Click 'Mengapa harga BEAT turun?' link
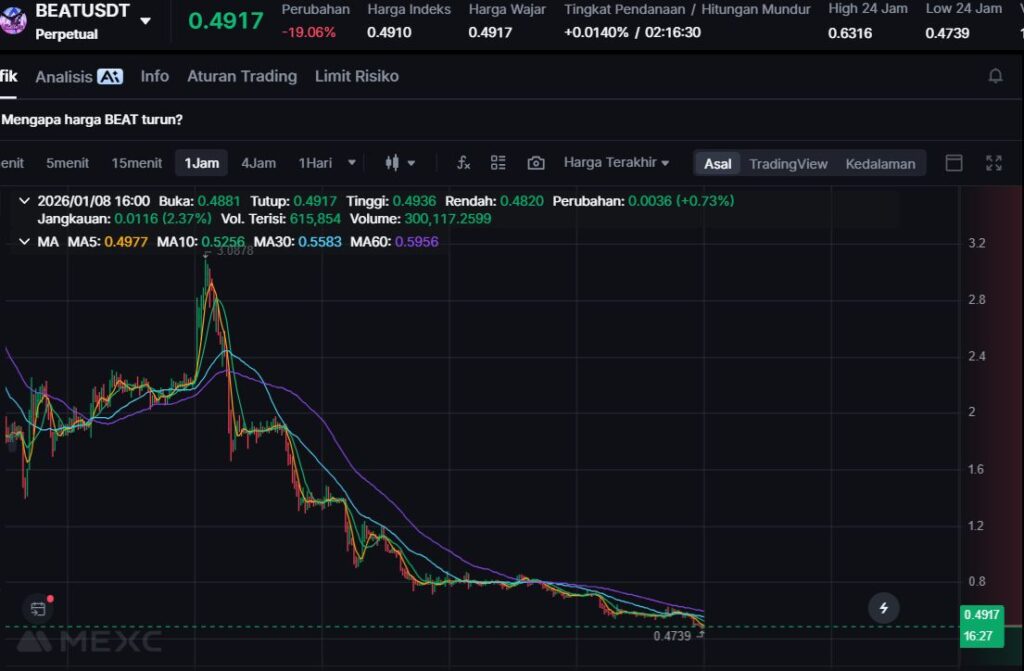1024x671 pixels. point(92,119)
